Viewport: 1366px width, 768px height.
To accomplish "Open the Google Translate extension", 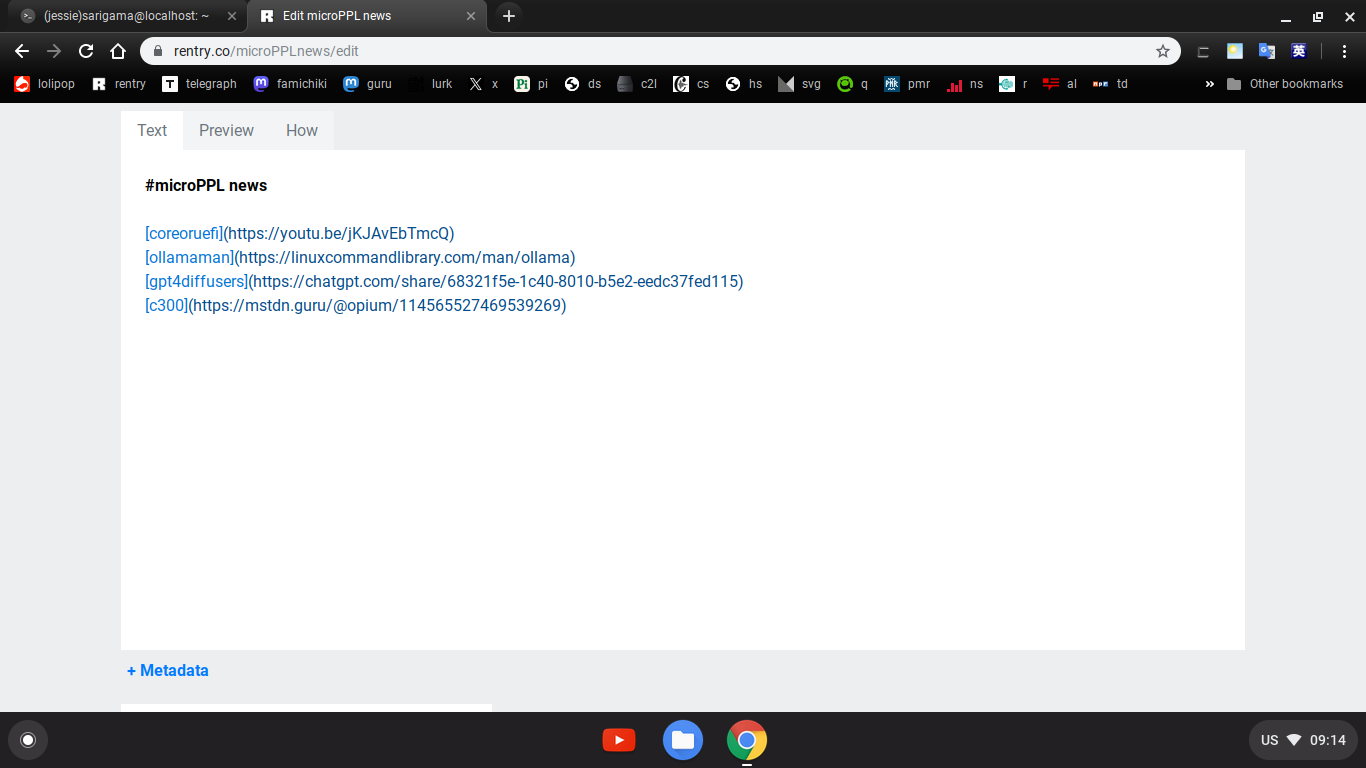I will click(x=1267, y=51).
